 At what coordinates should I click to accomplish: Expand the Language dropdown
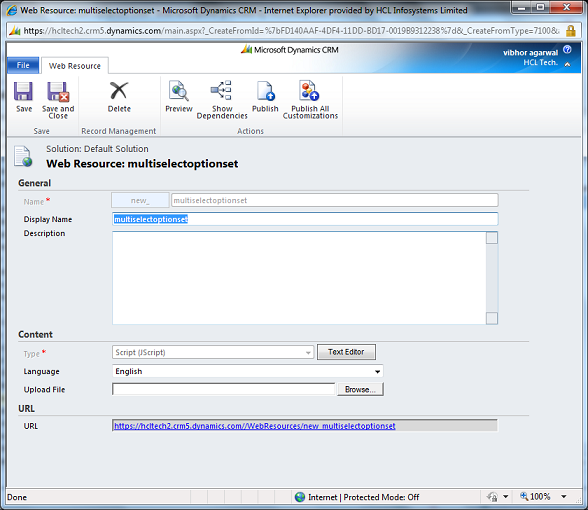pos(378,372)
